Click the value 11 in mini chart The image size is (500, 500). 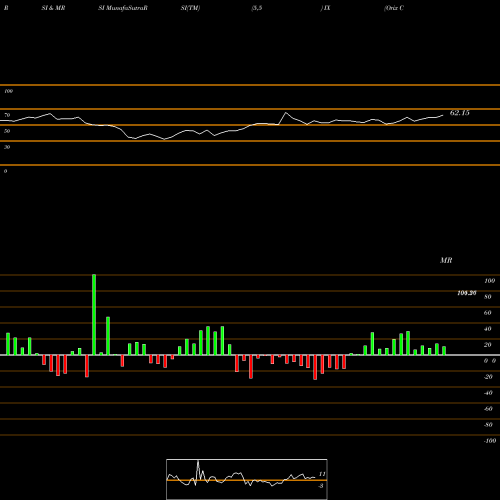click(x=322, y=474)
